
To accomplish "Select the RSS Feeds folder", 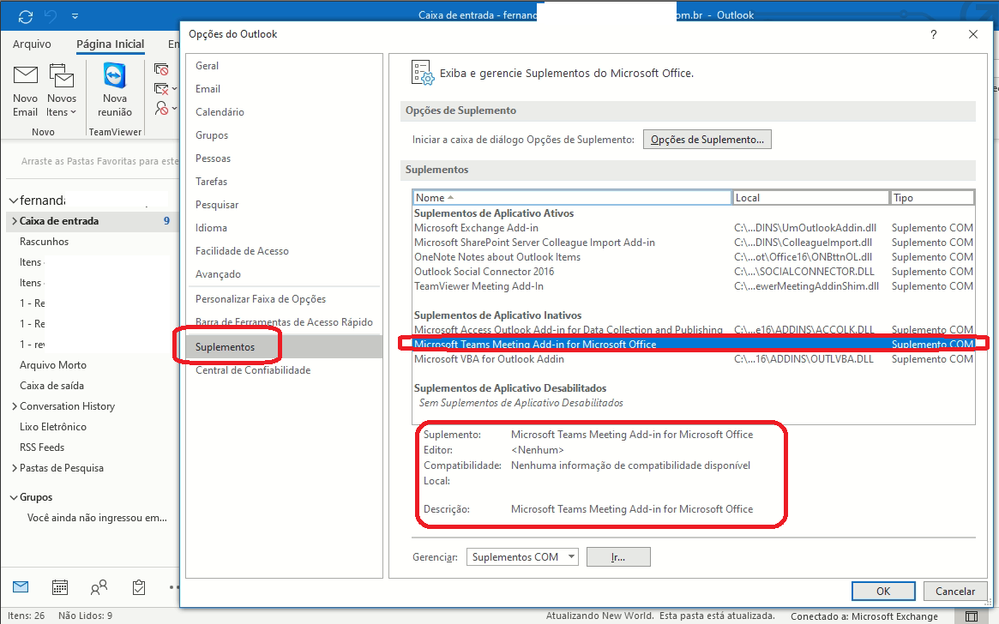I will [x=42, y=447].
